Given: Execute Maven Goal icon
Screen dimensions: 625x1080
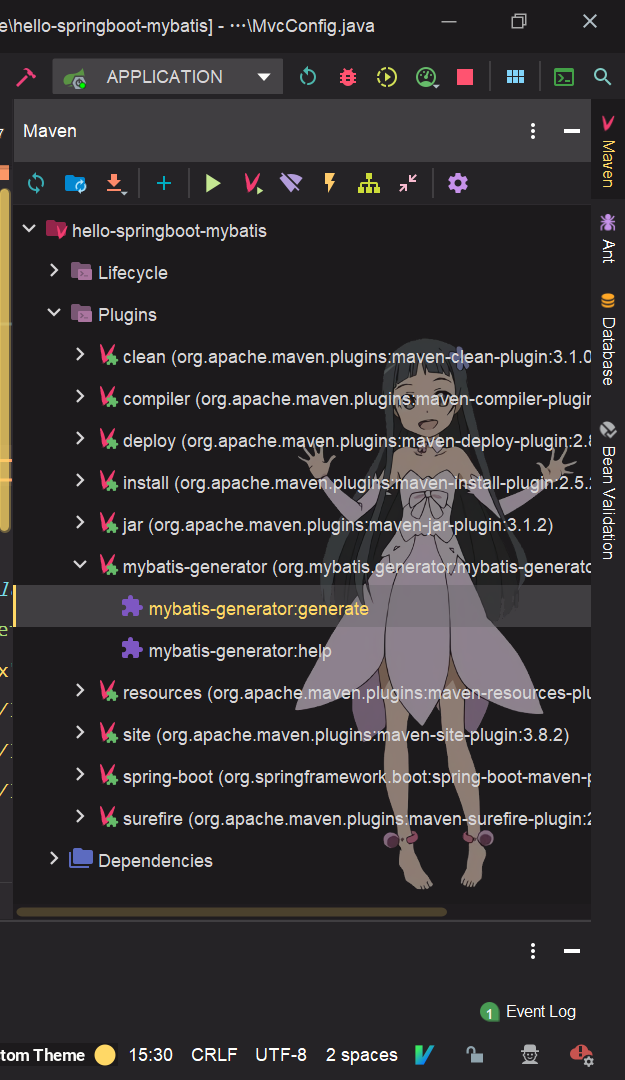Looking at the screenshot, I should coord(253,183).
